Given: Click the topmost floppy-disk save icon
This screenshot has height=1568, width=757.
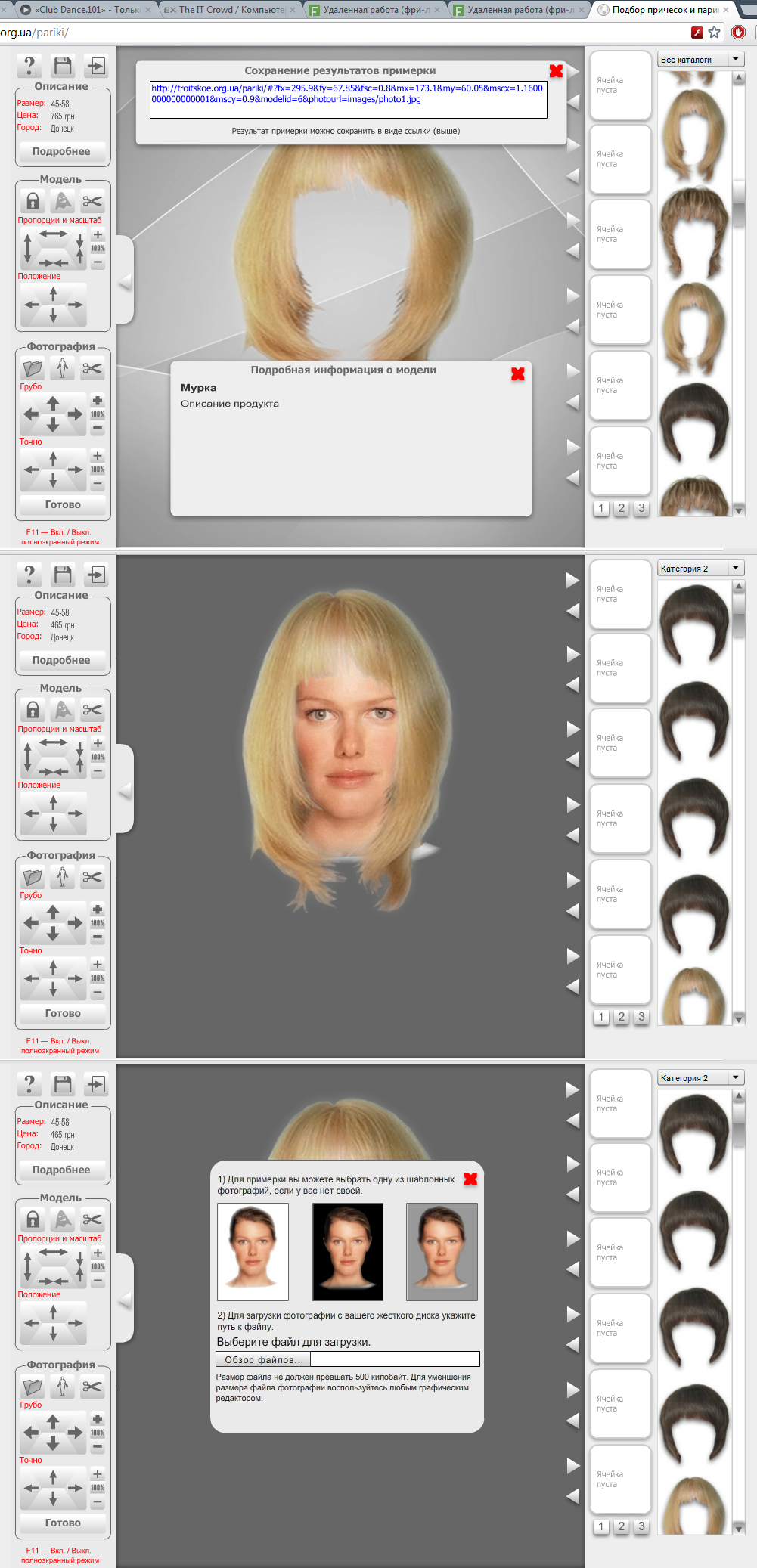Looking at the screenshot, I should pyautogui.click(x=63, y=67).
